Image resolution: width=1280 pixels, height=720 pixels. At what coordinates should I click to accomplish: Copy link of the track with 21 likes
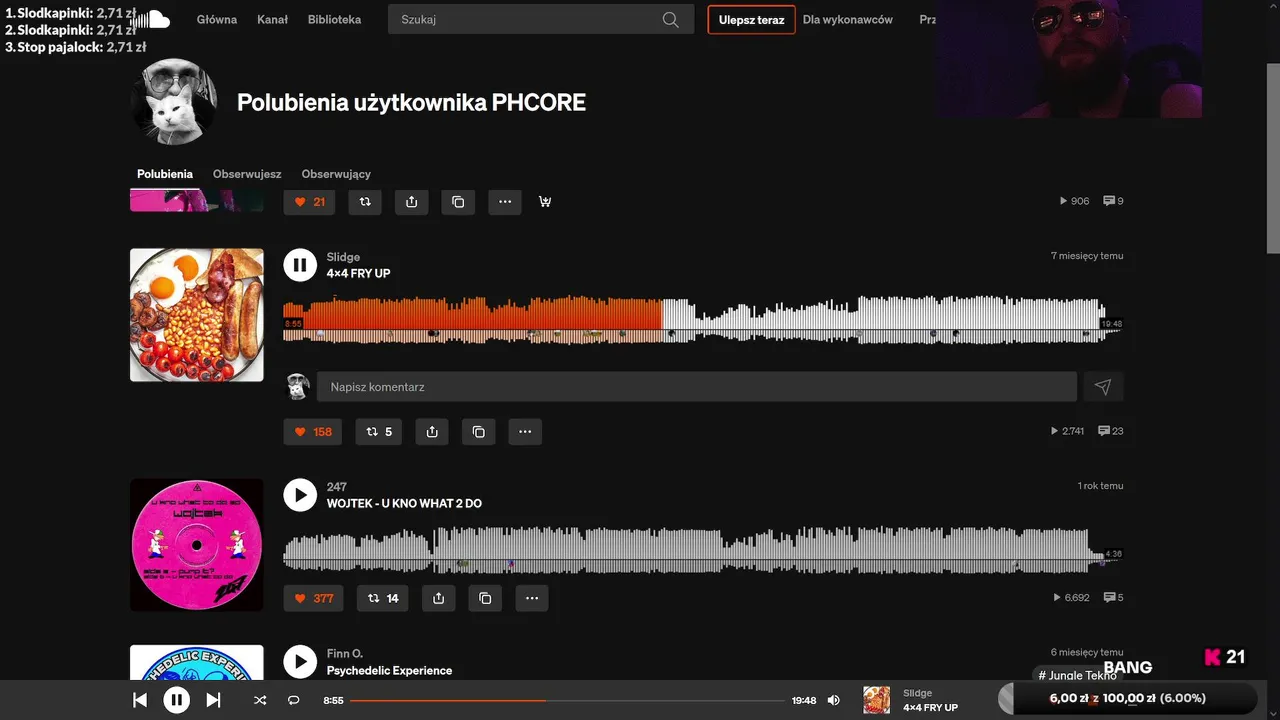pos(458,202)
